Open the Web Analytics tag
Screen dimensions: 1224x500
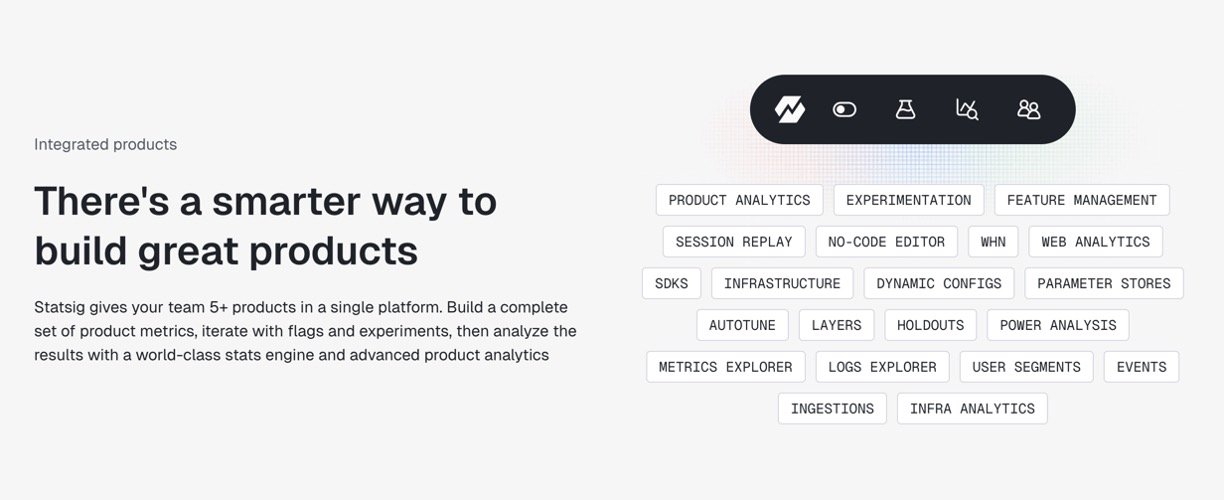(1095, 242)
